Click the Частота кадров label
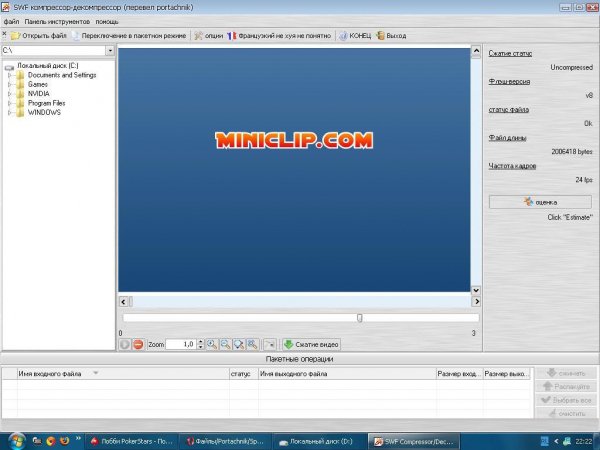This screenshot has height=450, width=600. tap(512, 166)
